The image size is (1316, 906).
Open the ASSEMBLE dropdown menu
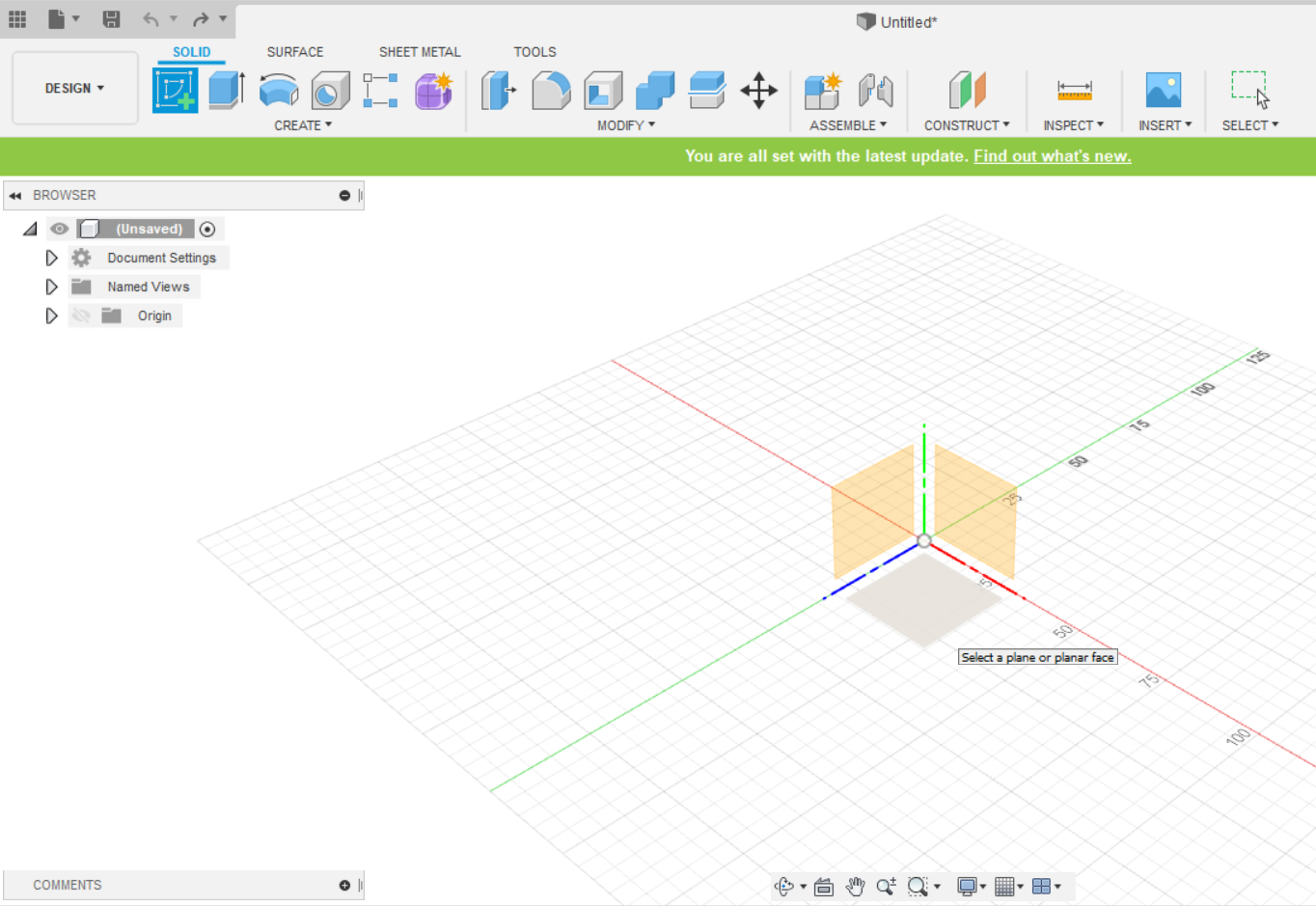(x=848, y=125)
